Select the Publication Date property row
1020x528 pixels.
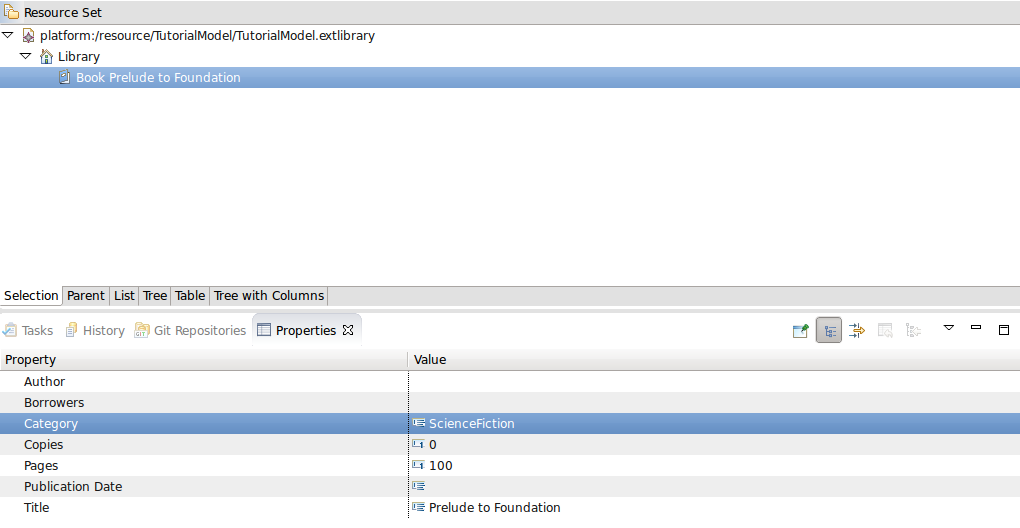[73, 487]
